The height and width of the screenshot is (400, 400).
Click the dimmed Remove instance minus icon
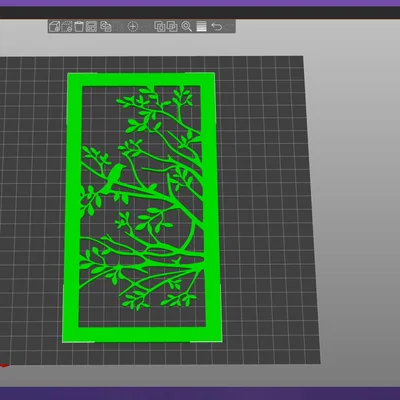146,26
